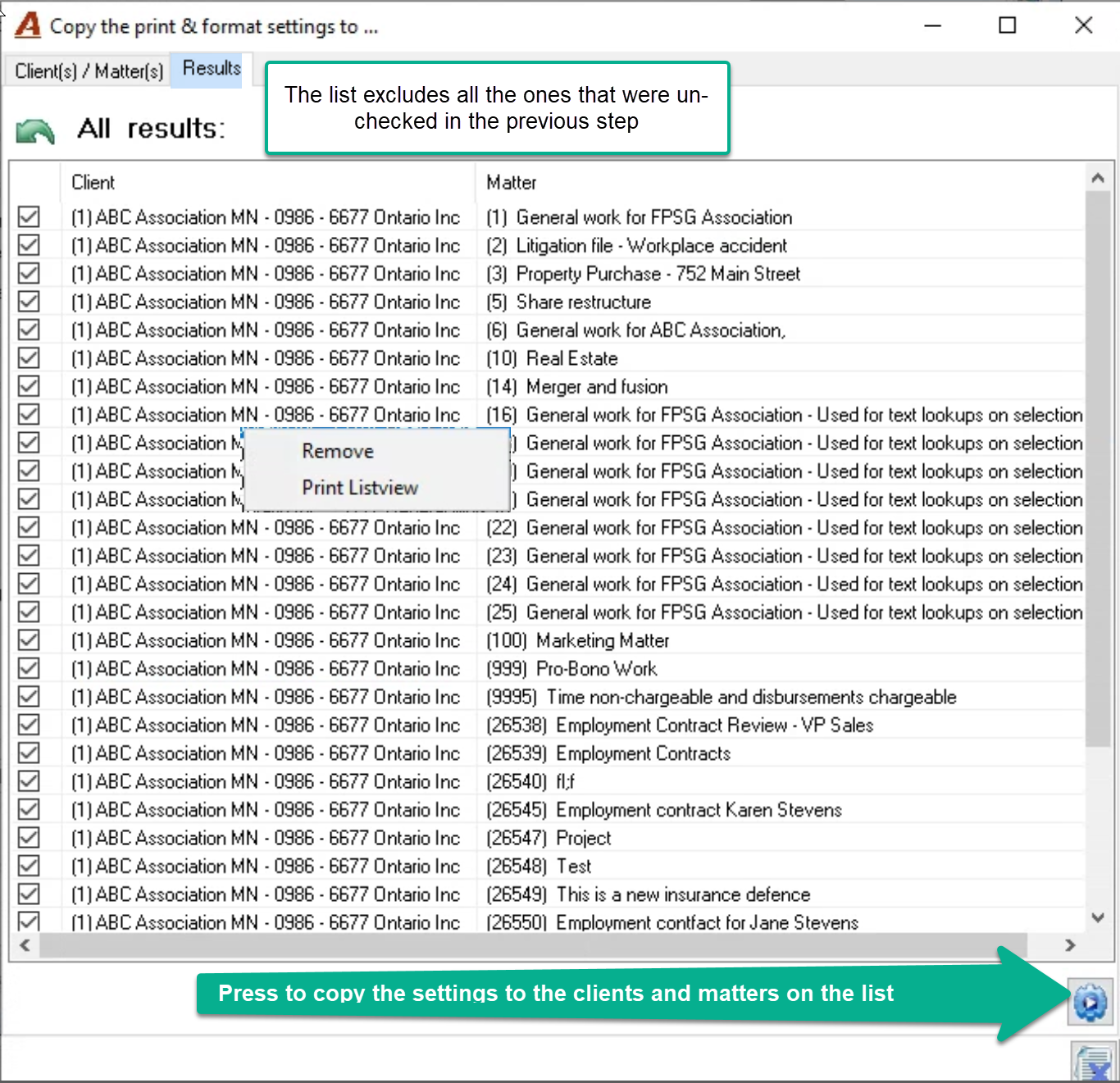Click the horizontal scrollbar left arrow
This screenshot has width=1120, height=1083.
click(25, 945)
